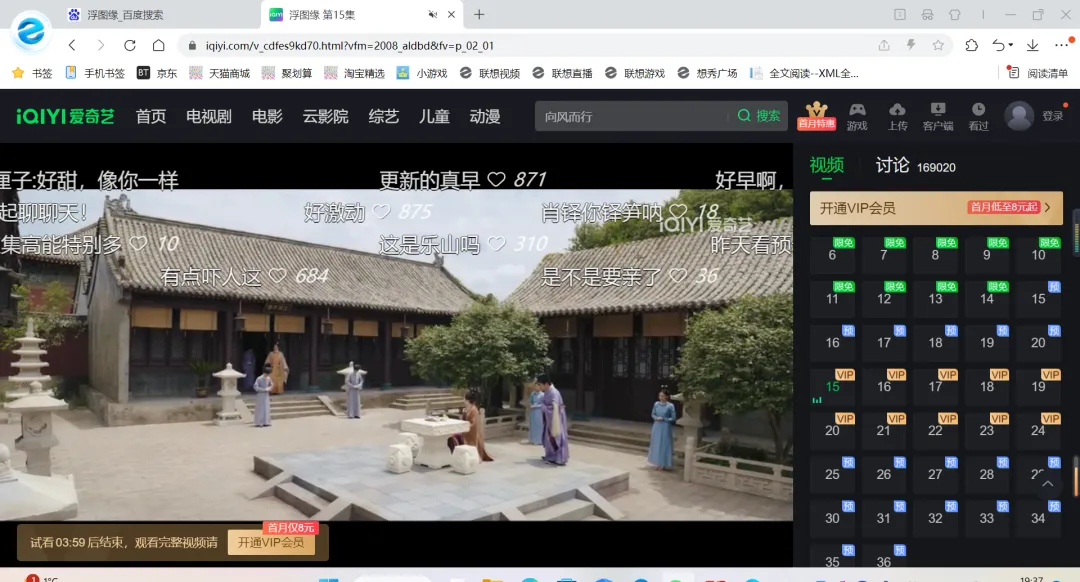This screenshot has height=582, width=1080.
Task: Select preview episode 28
Action: (x=987, y=475)
